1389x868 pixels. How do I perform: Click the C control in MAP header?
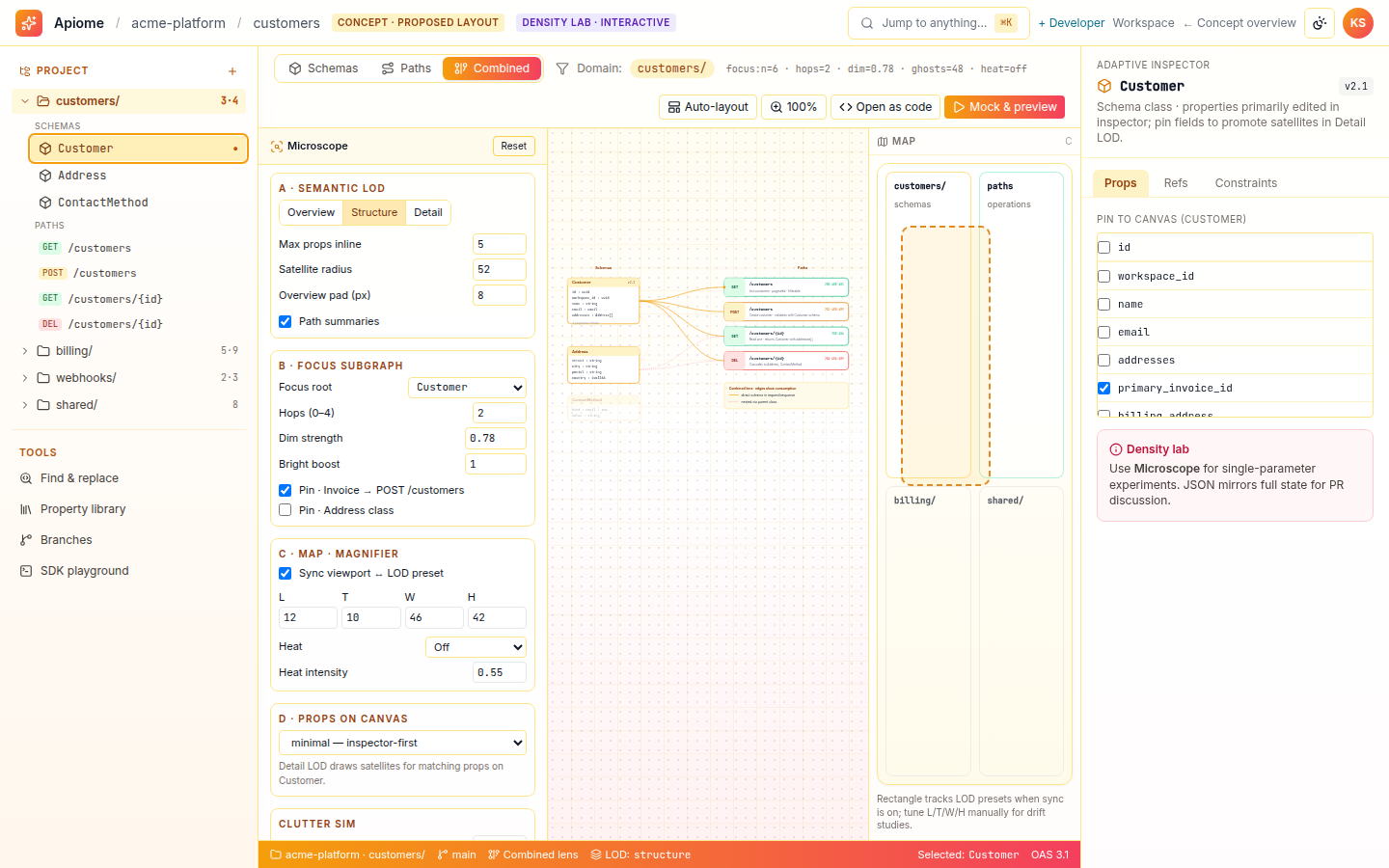pyautogui.click(x=1069, y=142)
